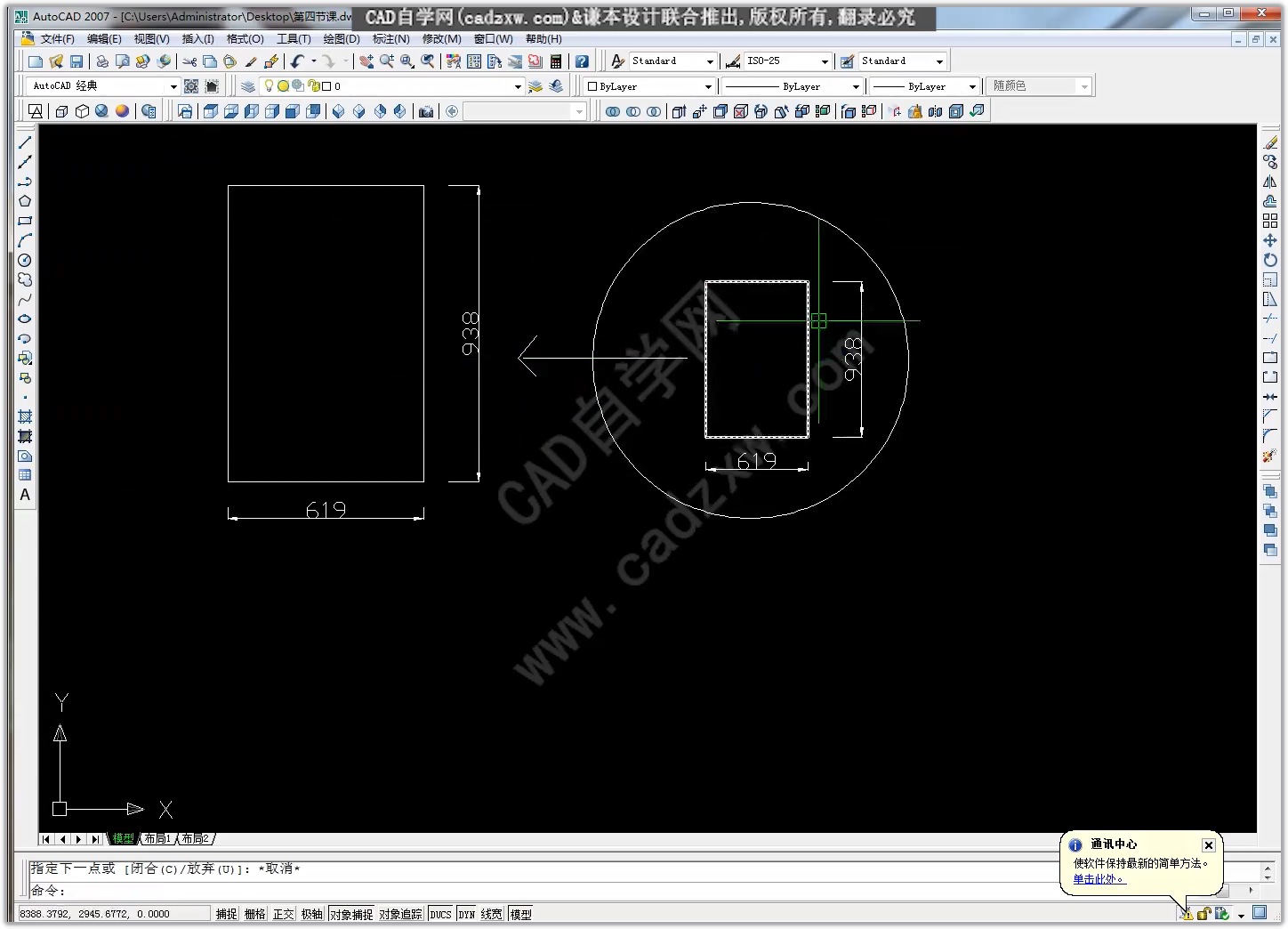Click the Save file icon
Viewport: 1288px width, 929px height.
76,61
